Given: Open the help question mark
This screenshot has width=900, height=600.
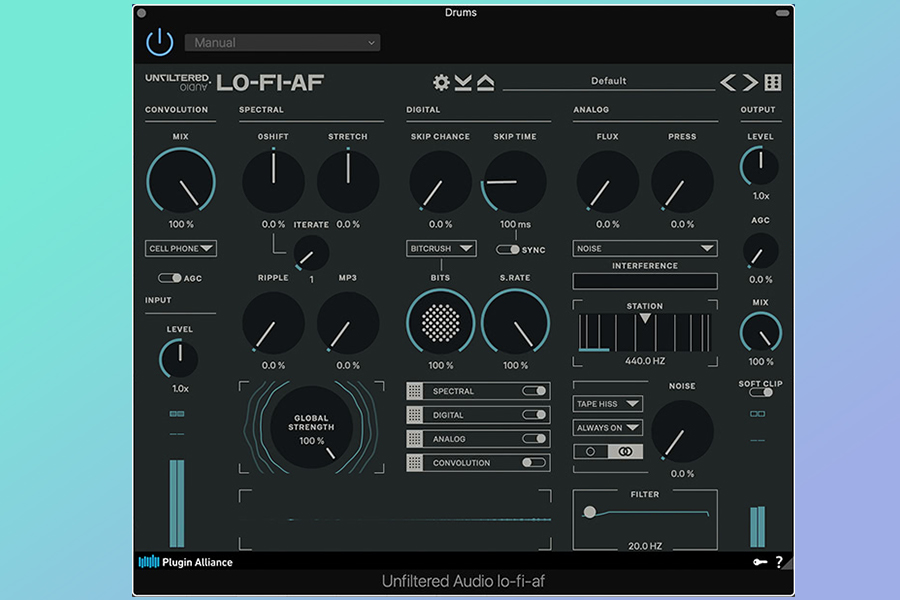Looking at the screenshot, I should coord(779,562).
